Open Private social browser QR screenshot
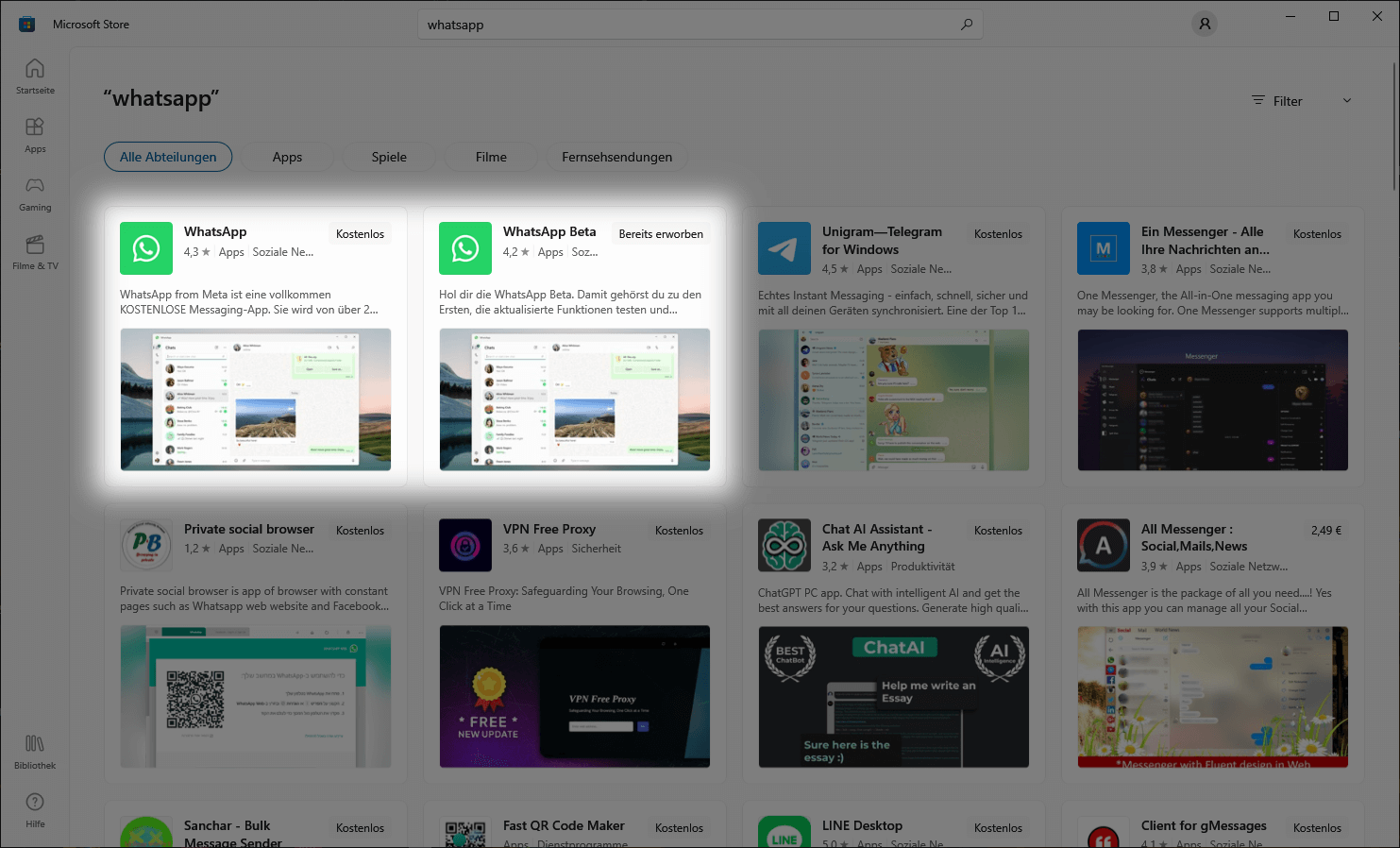This screenshot has height=848, width=1400. click(x=256, y=696)
